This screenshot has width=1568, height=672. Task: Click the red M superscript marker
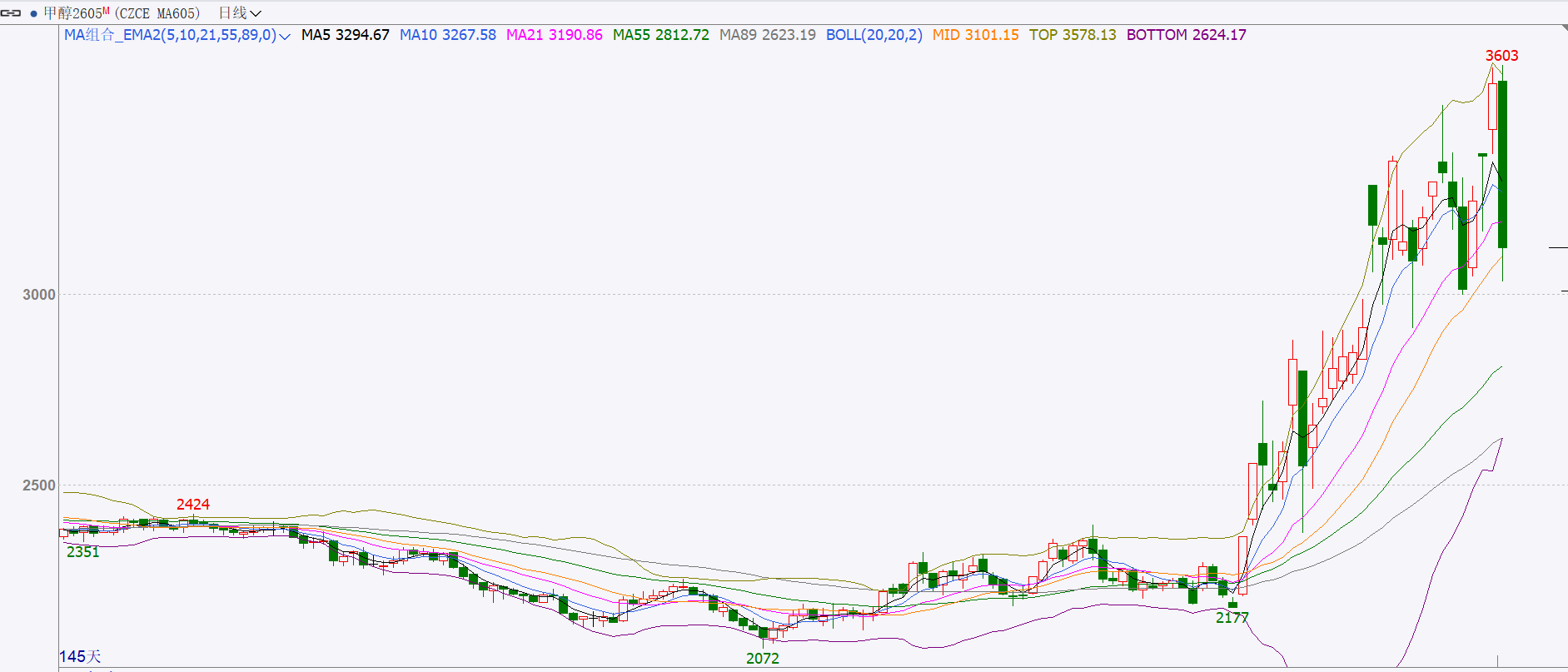tap(106, 11)
